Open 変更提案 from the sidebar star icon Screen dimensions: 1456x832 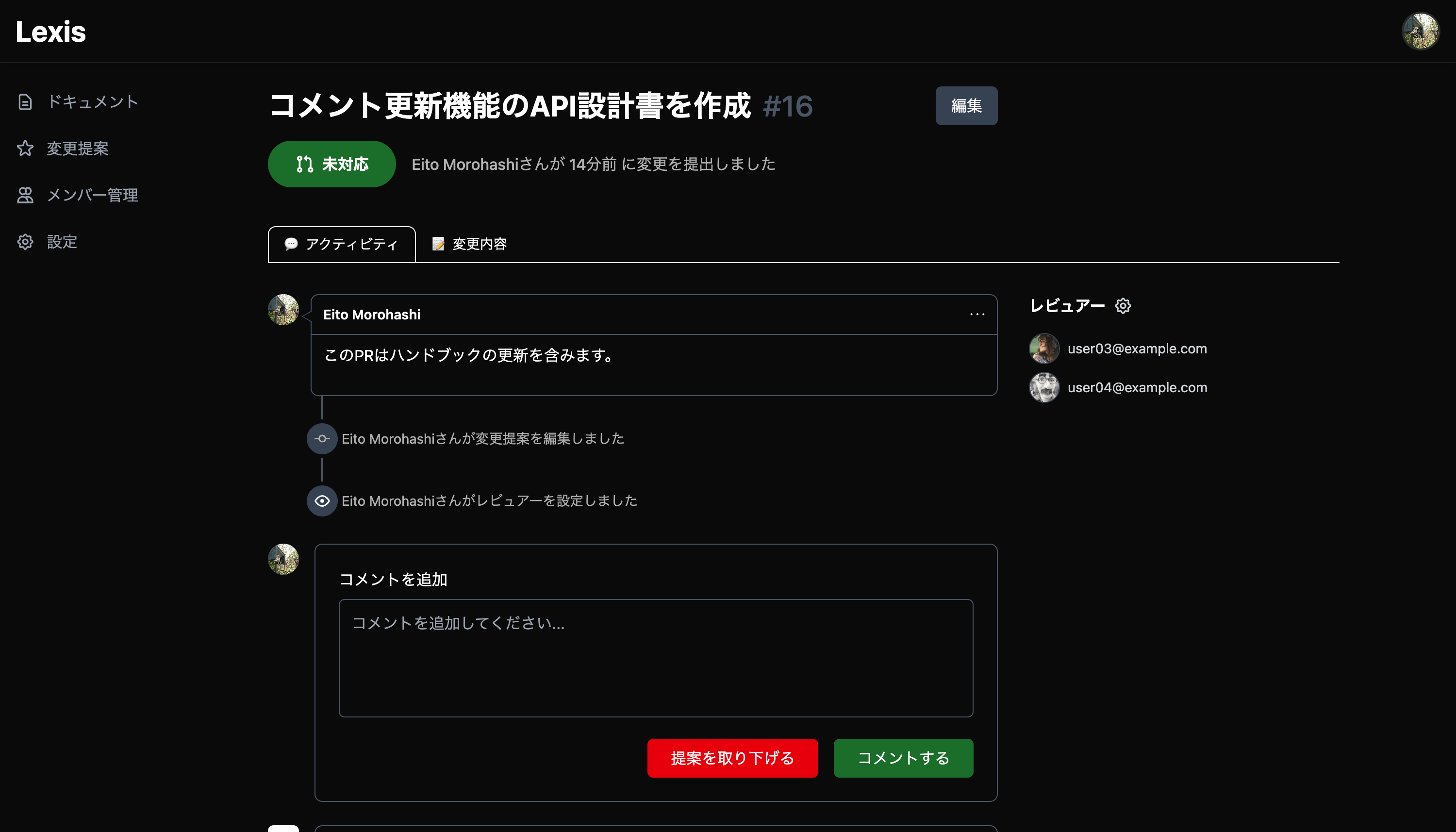point(25,149)
